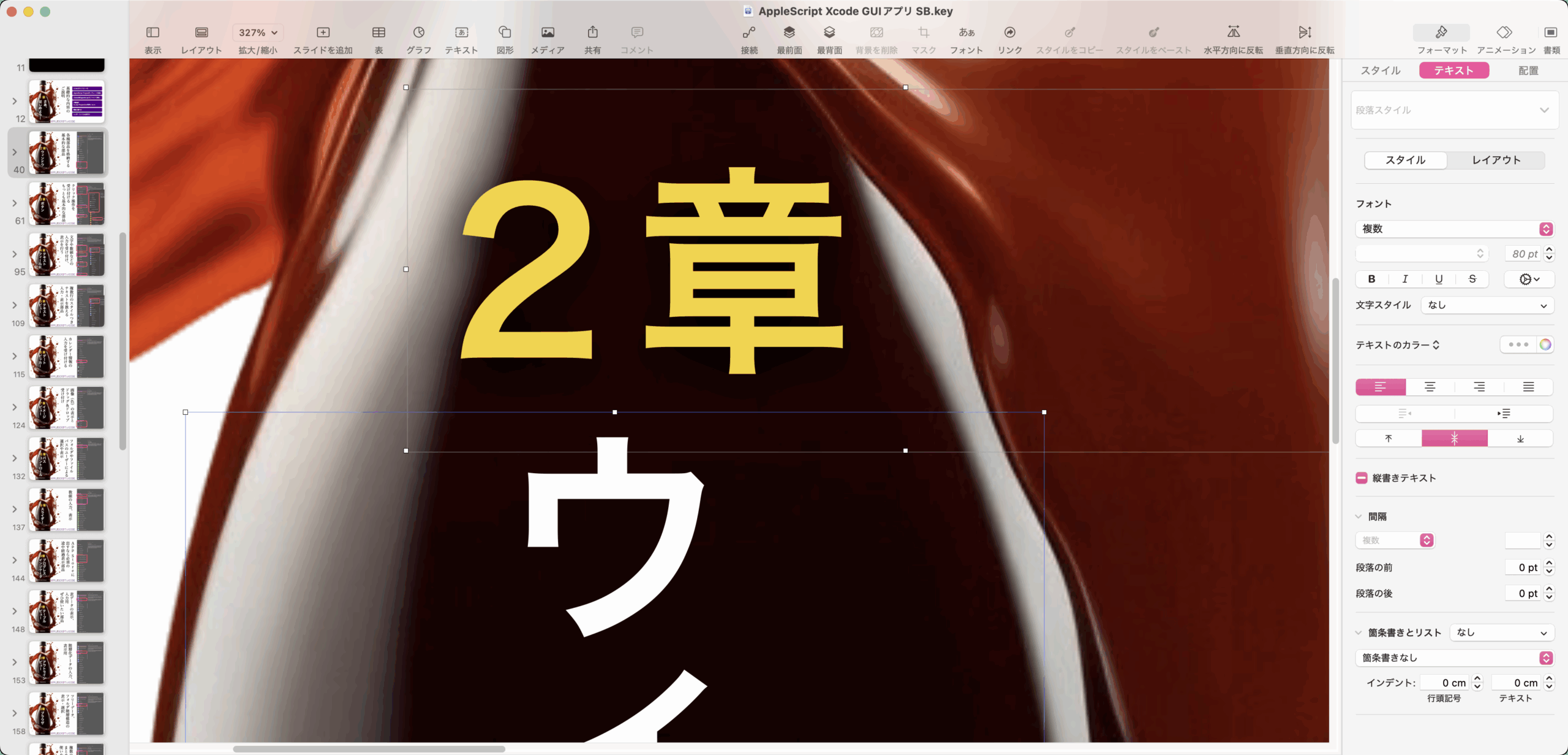The width and height of the screenshot is (1568, 755).
Task: Open the 表示 view options icon
Action: 153,32
